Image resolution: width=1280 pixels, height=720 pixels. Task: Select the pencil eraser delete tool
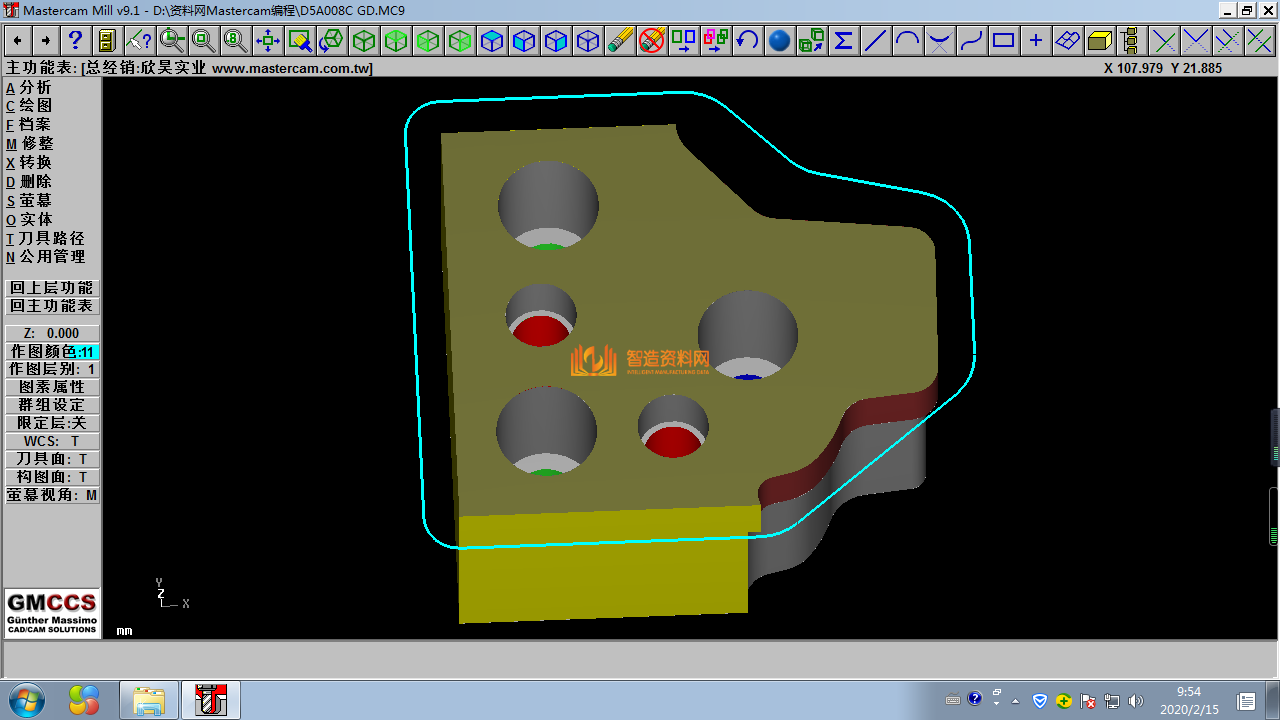pyautogui.click(x=620, y=41)
